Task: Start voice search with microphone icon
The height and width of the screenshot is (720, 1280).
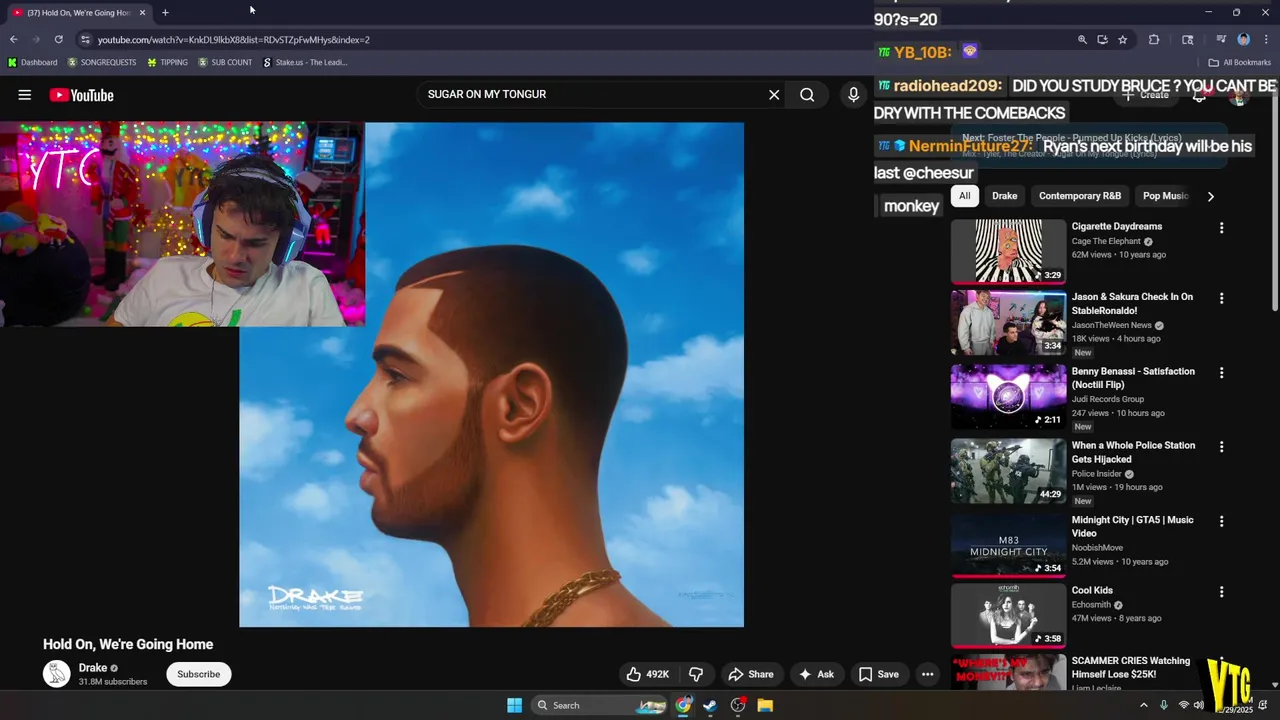Action: 853,94
